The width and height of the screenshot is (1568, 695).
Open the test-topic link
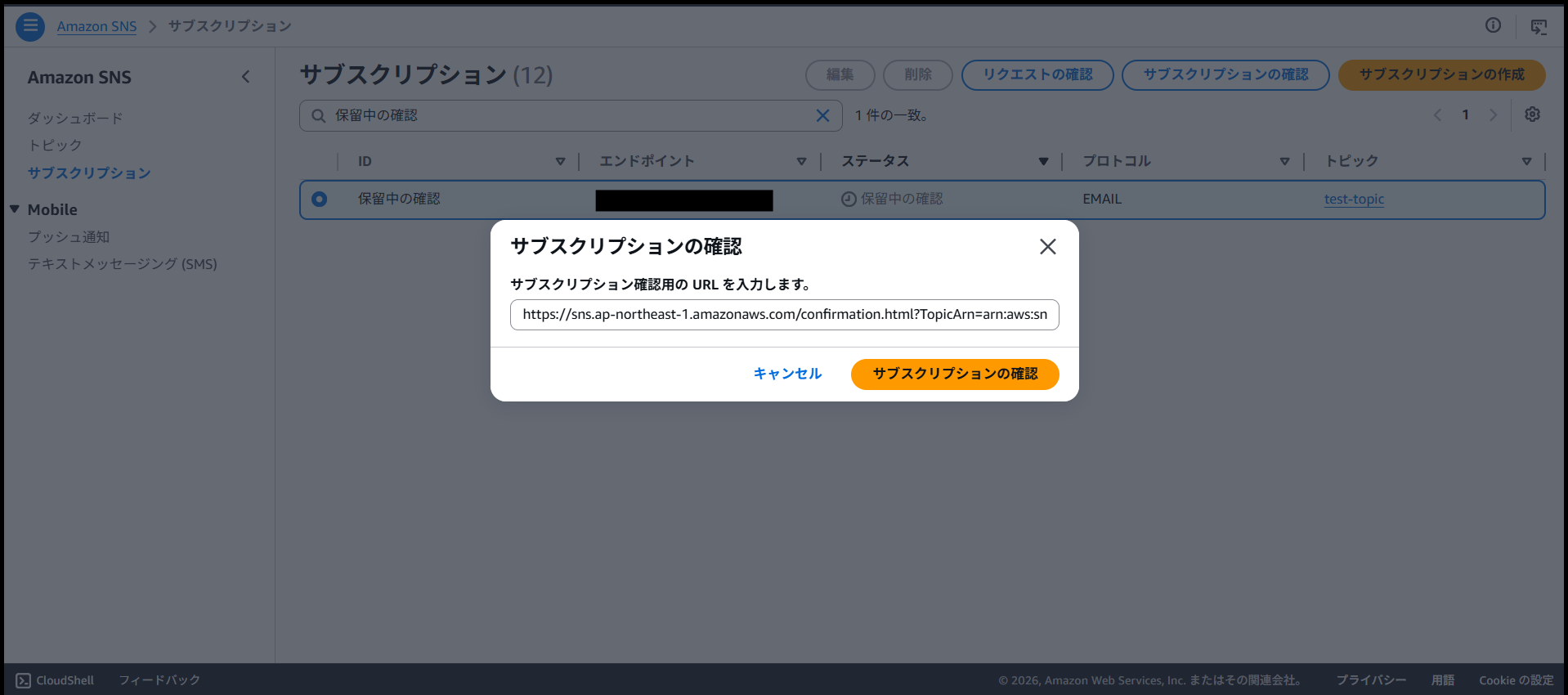[x=1354, y=199]
